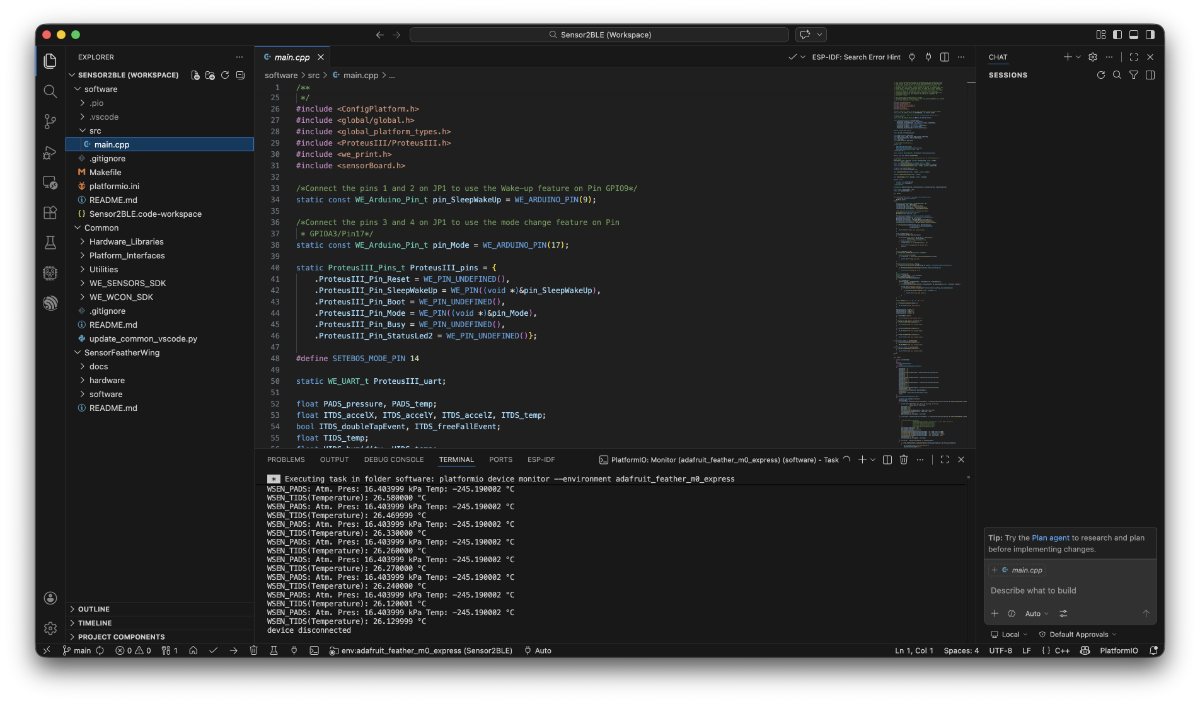1200x704 pixels.
Task: Open the editor More Actions menu
Action: coord(961,57)
